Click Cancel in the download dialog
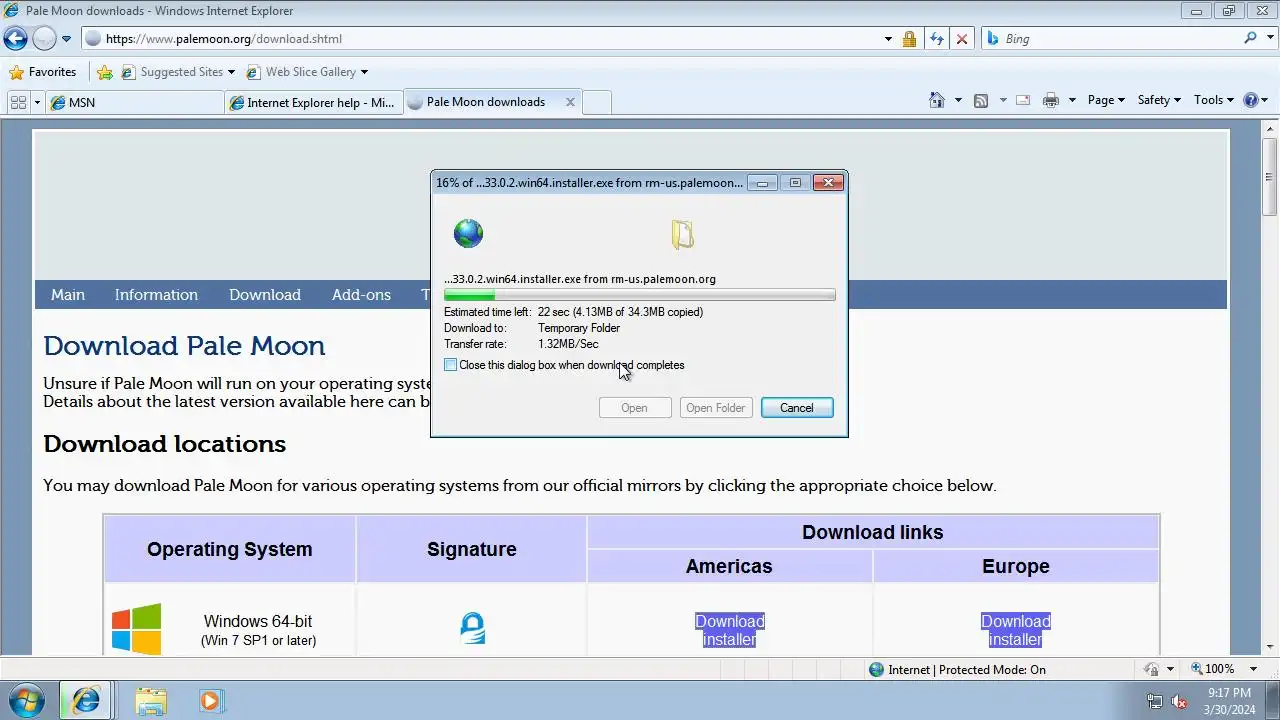The width and height of the screenshot is (1280, 720). (x=797, y=408)
